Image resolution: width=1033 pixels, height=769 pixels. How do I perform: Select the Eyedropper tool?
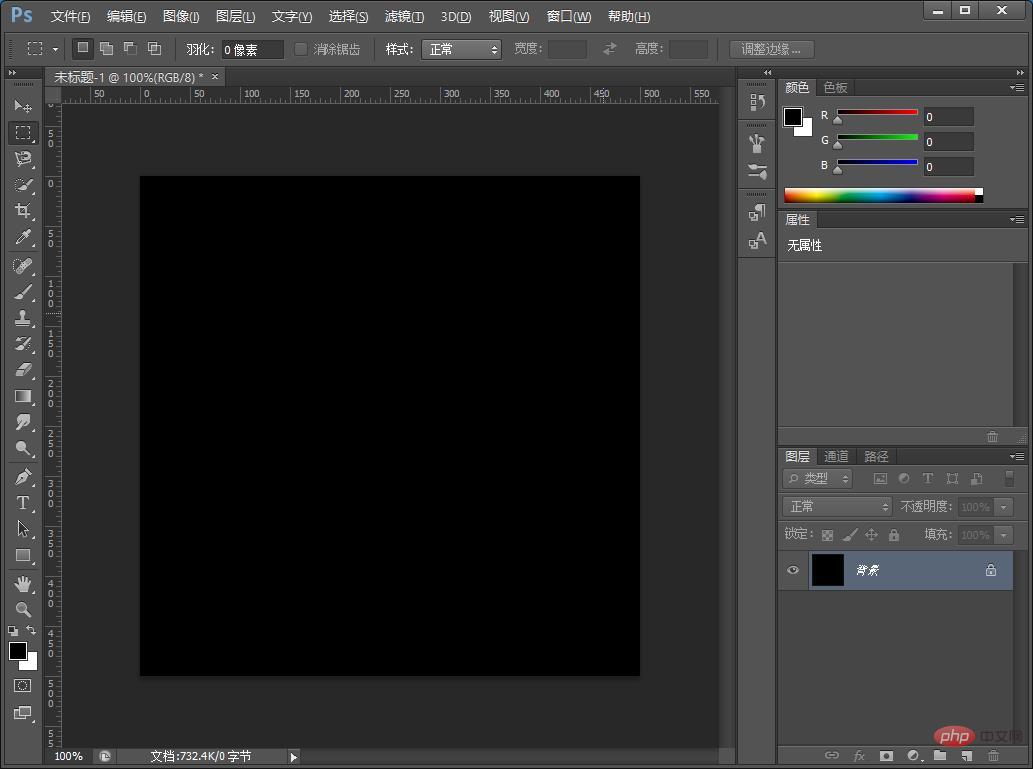point(23,237)
